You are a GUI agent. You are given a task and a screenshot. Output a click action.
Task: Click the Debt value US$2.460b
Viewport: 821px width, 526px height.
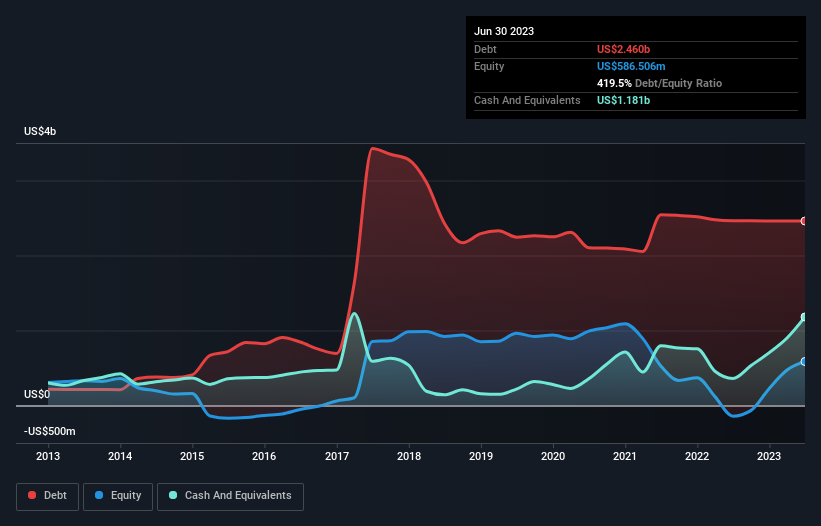pyautogui.click(x=623, y=49)
